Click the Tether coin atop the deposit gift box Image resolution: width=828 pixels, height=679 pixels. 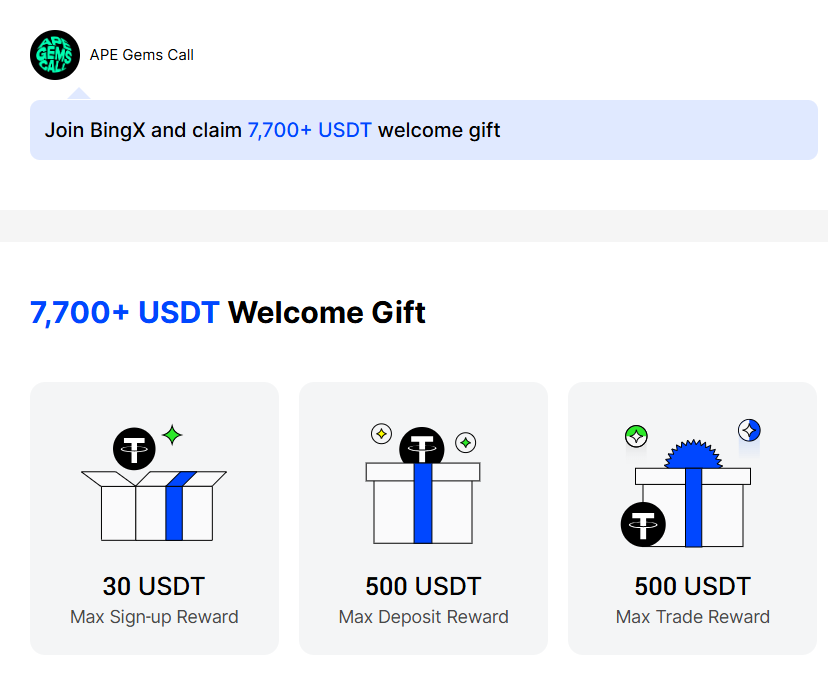click(x=421, y=446)
